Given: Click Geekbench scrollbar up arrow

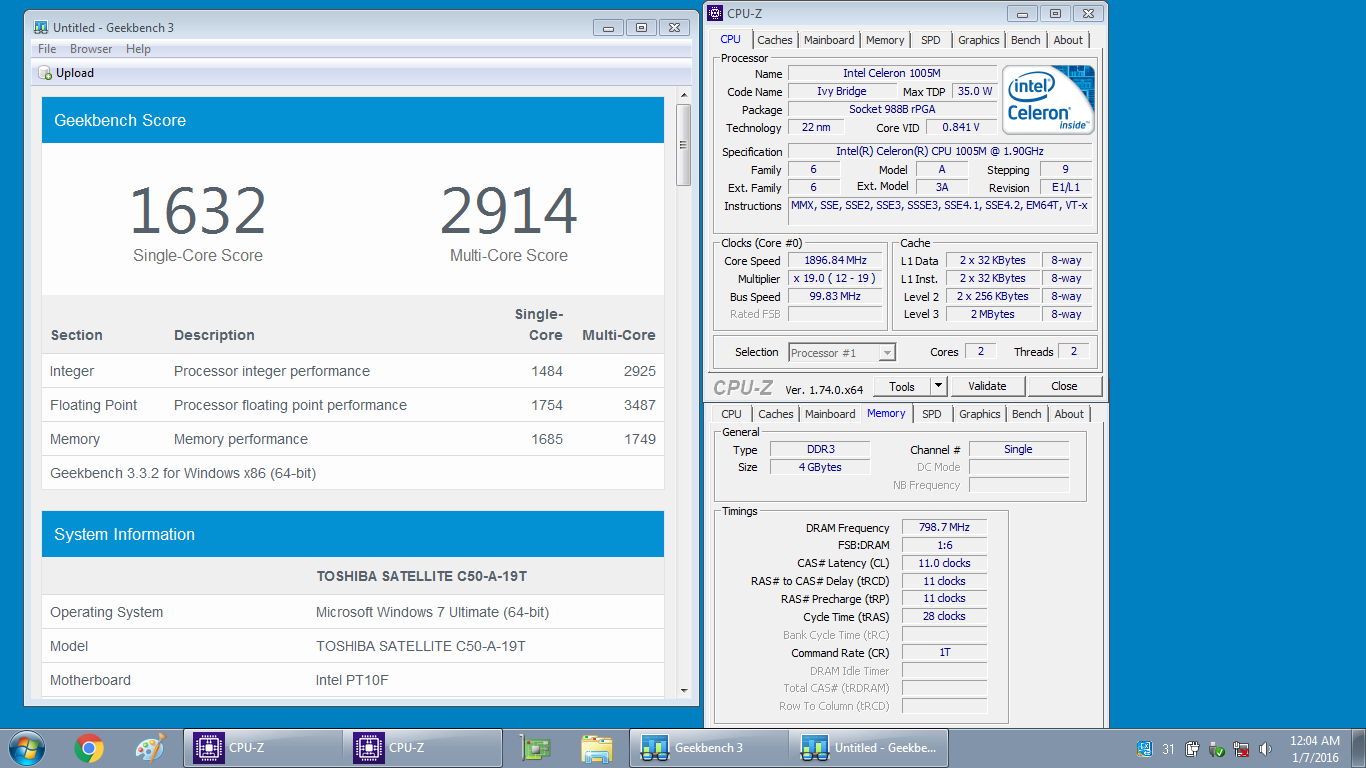Looking at the screenshot, I should click(684, 95).
